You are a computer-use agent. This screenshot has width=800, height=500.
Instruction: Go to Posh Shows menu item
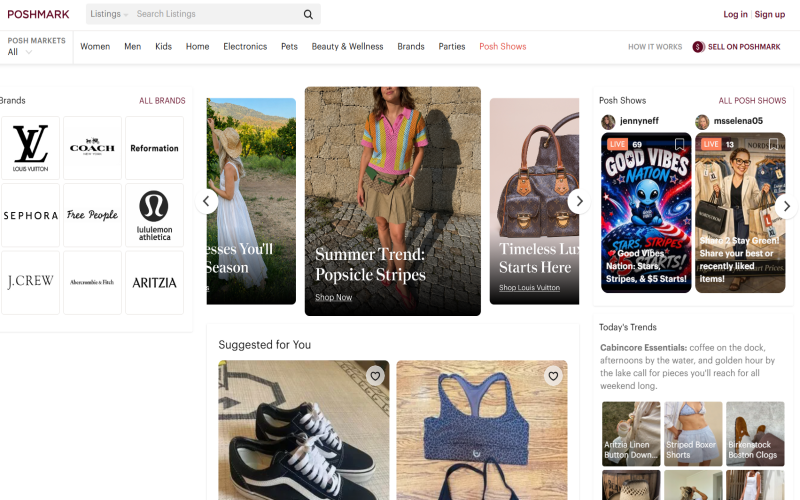(x=503, y=46)
